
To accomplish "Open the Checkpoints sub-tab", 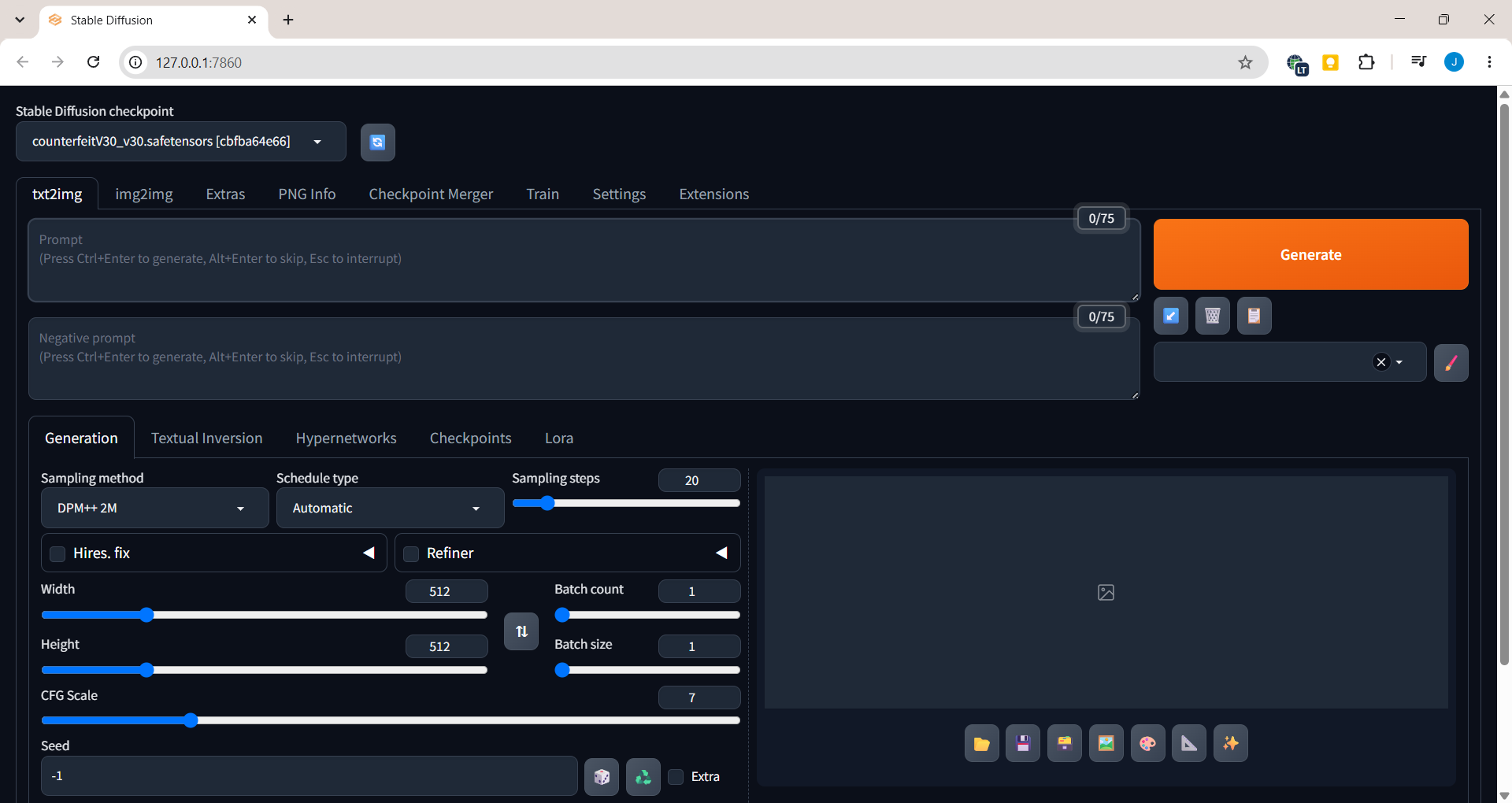I will (x=471, y=438).
